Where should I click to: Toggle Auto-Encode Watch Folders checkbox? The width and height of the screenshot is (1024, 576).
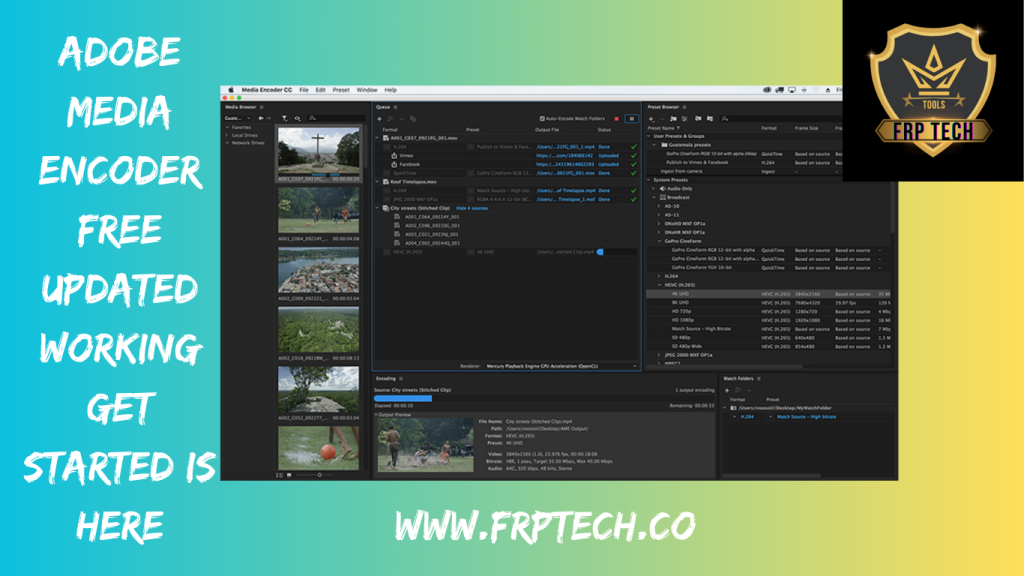pyautogui.click(x=541, y=118)
